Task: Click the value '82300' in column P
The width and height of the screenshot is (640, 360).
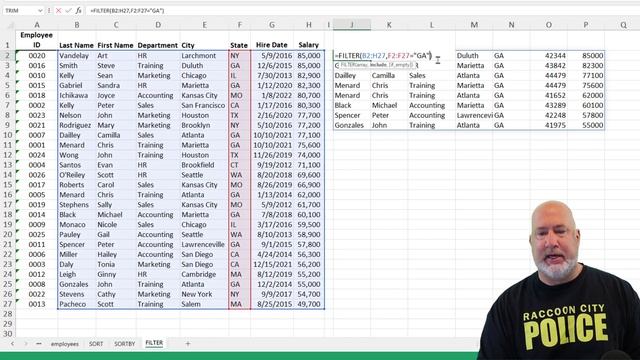Action: (x=586, y=66)
